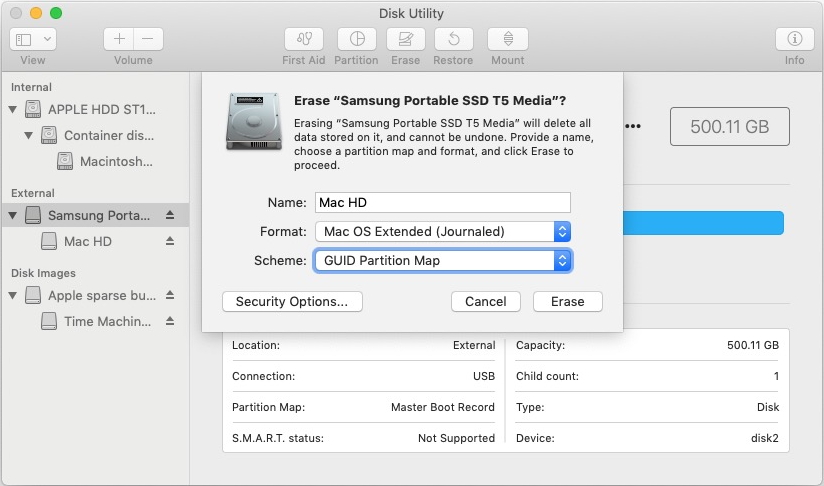Click the Disk Images section header

point(43,273)
